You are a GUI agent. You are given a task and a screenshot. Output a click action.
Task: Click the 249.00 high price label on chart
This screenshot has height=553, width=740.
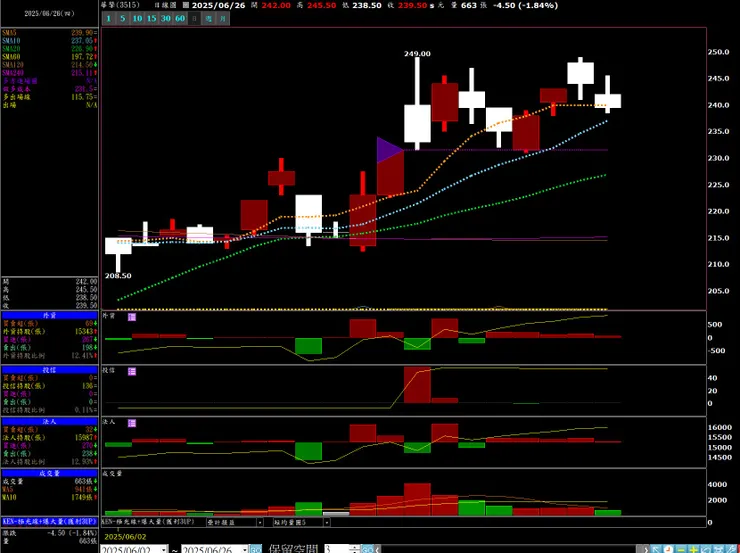(x=417, y=54)
